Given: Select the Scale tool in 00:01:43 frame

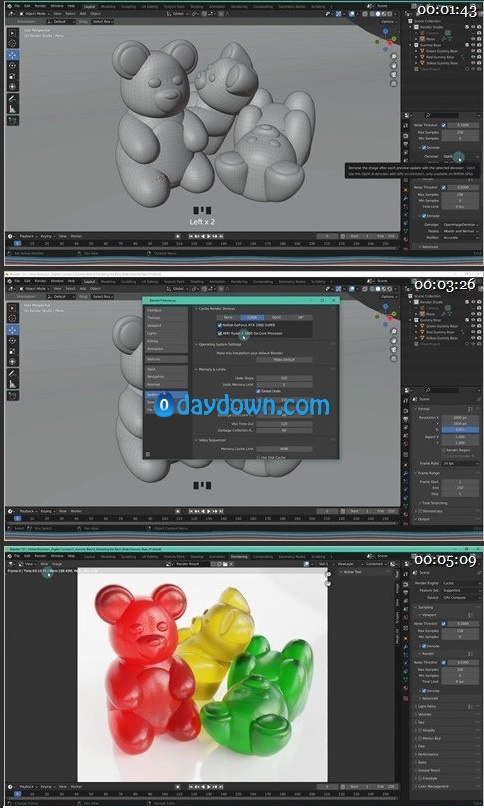Looking at the screenshot, I should point(12,76).
